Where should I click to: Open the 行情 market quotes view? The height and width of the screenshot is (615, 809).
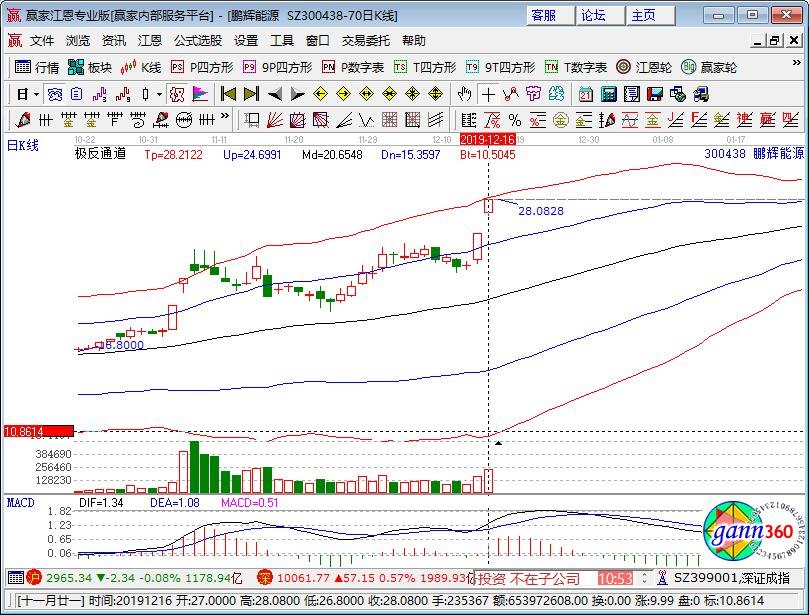[x=37, y=68]
